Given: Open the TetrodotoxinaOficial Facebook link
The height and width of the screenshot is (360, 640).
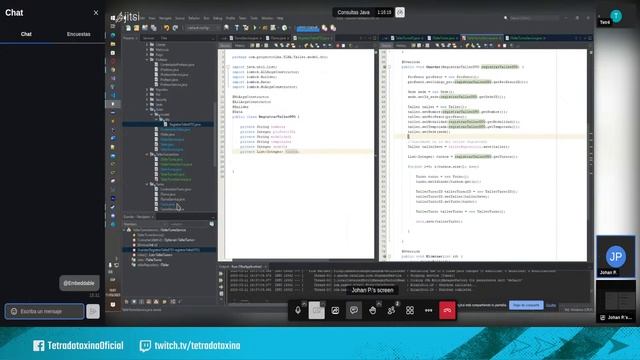Looking at the screenshot, I should pos(78,346).
